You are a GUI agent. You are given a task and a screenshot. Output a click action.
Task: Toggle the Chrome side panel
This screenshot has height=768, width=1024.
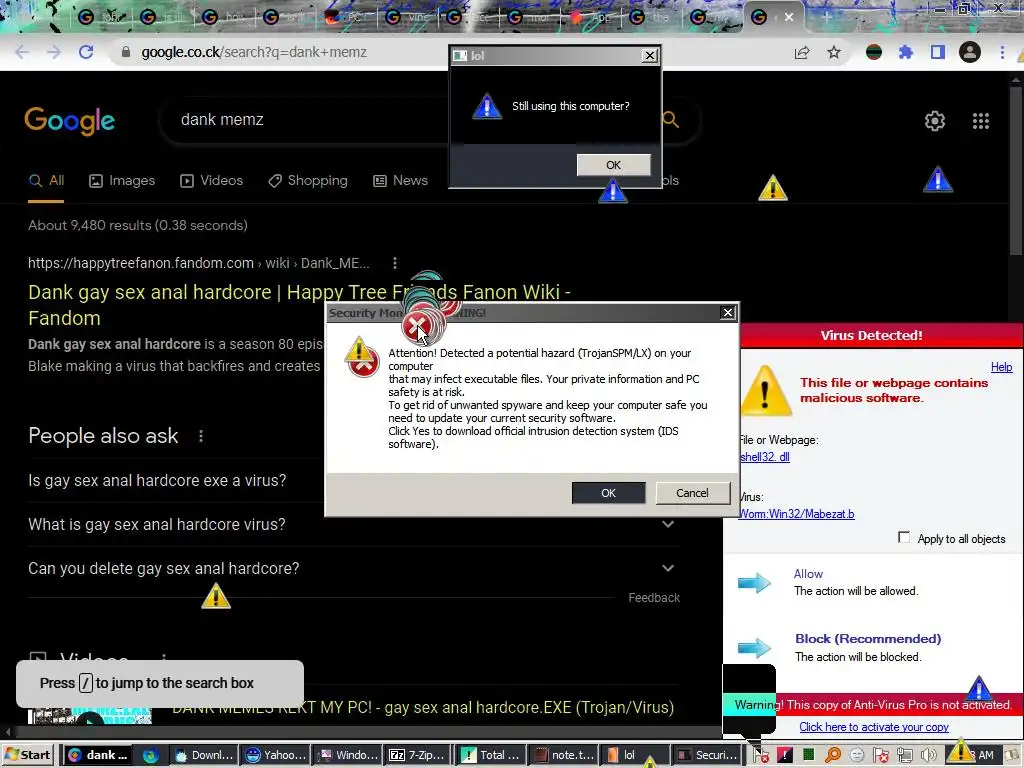pos(938,52)
